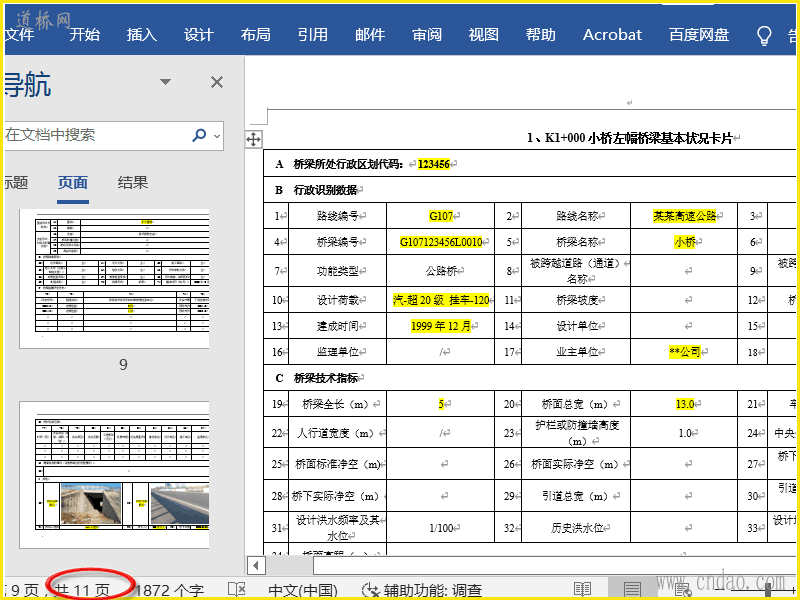Image resolution: width=800 pixels, height=600 pixels.
Task: Switch to the 结果 navigation tab
Action: tap(133, 183)
